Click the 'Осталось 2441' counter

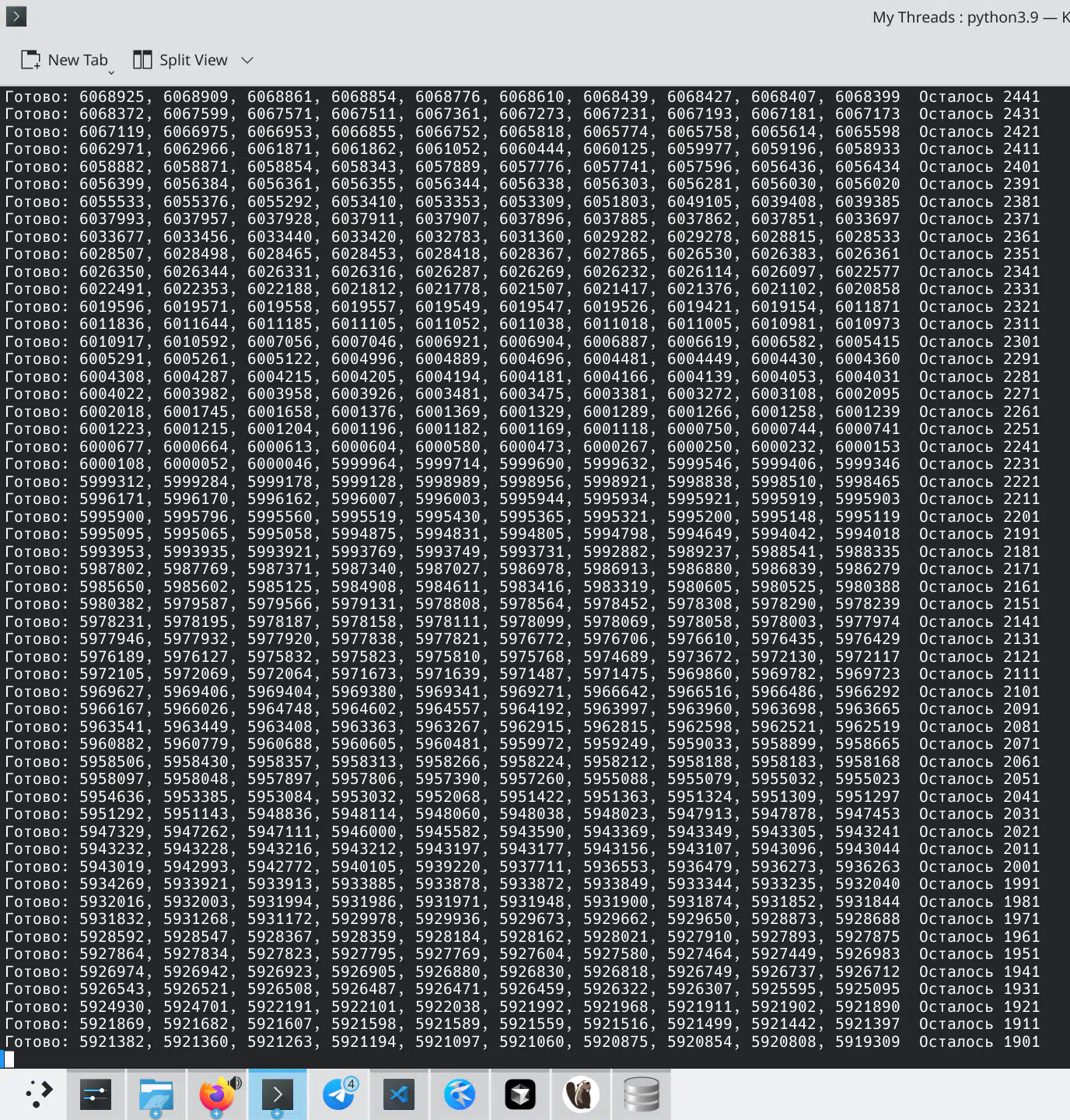coord(979,96)
